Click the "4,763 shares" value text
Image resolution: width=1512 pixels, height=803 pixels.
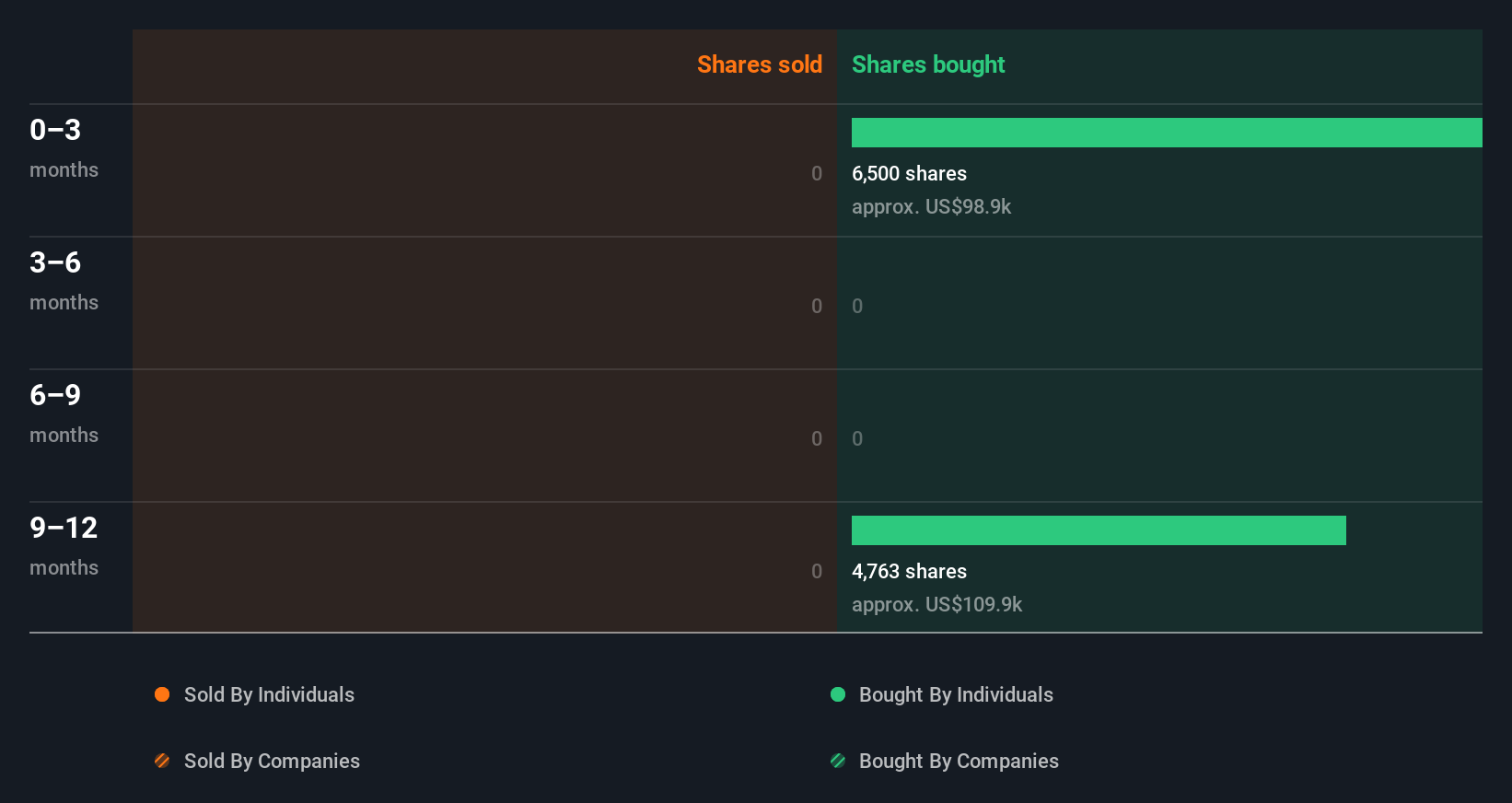tap(909, 571)
